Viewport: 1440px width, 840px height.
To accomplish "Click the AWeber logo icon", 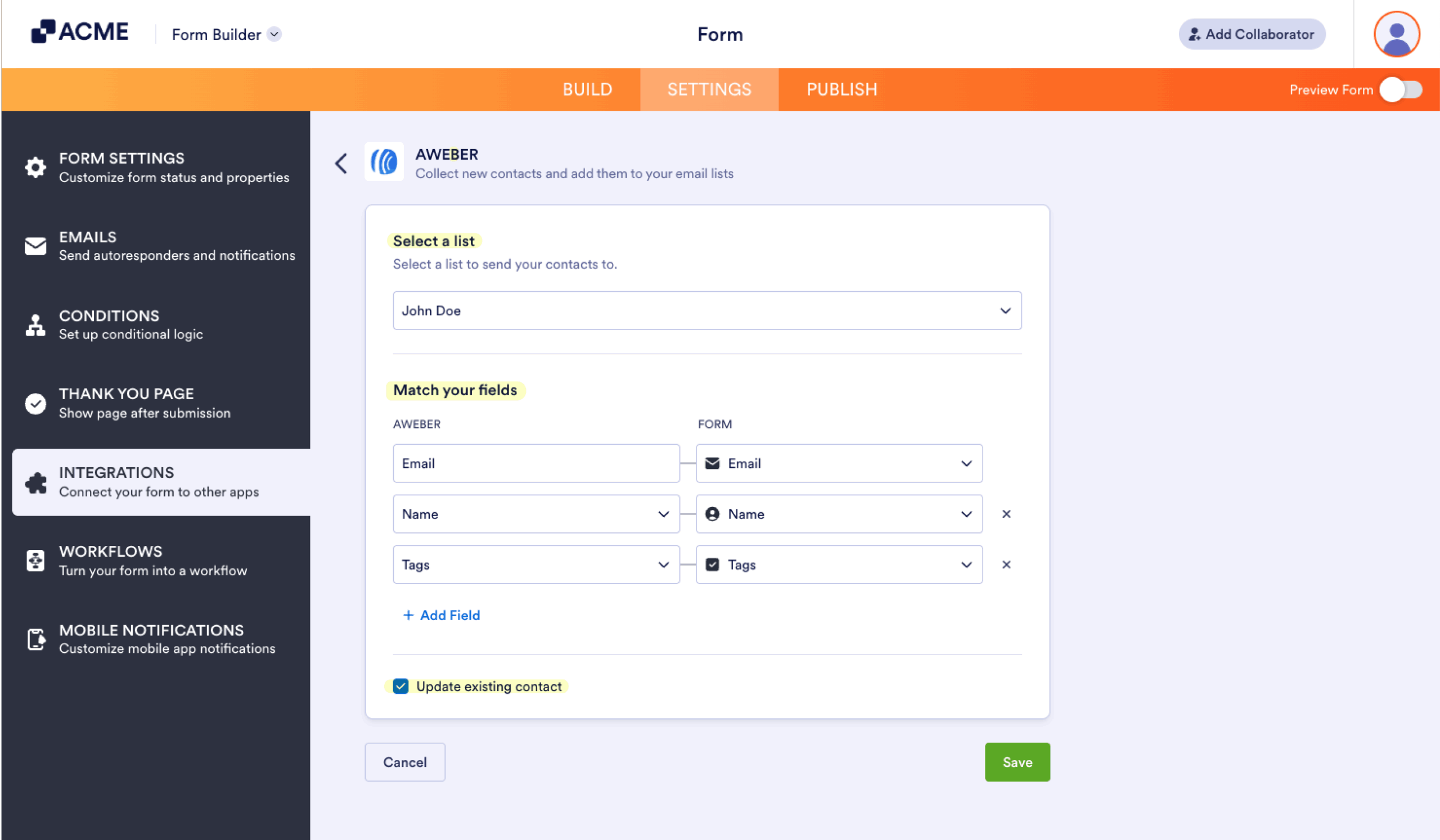I will pos(384,162).
